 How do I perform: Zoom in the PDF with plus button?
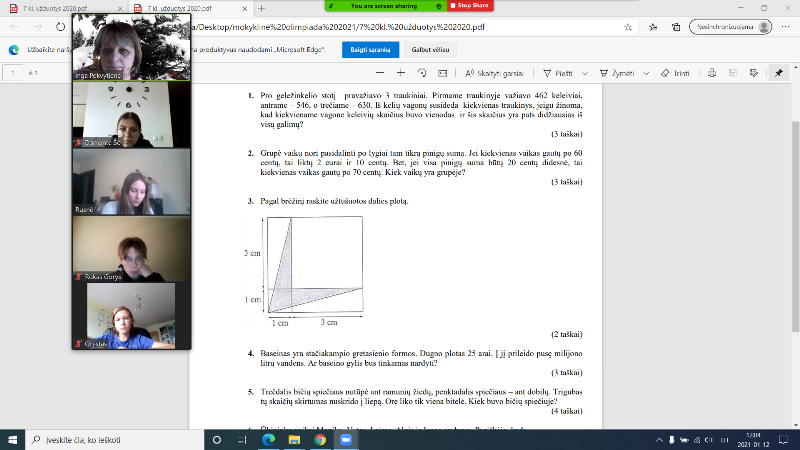pyautogui.click(x=400, y=73)
